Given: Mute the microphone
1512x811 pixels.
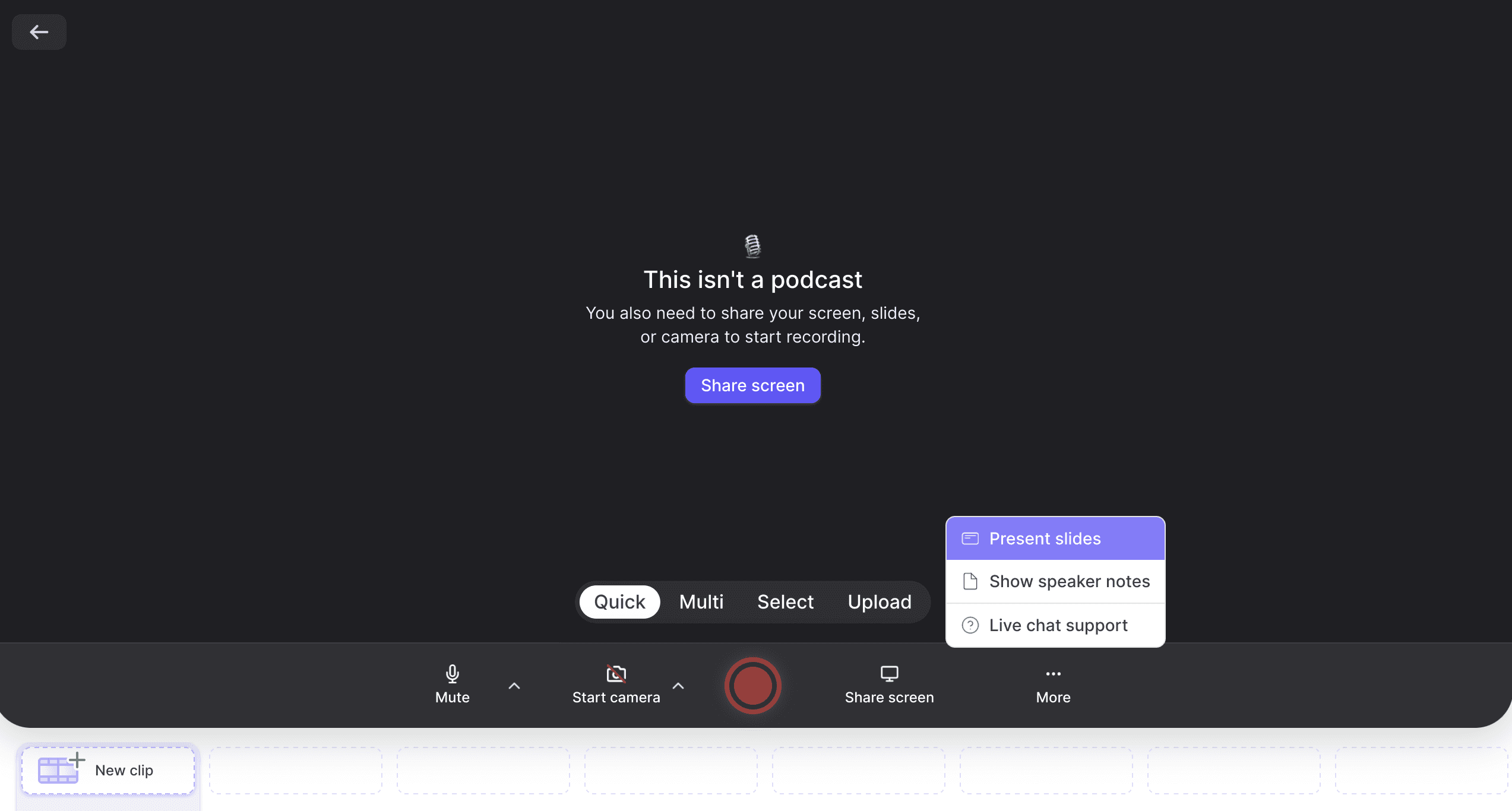Looking at the screenshot, I should (453, 685).
